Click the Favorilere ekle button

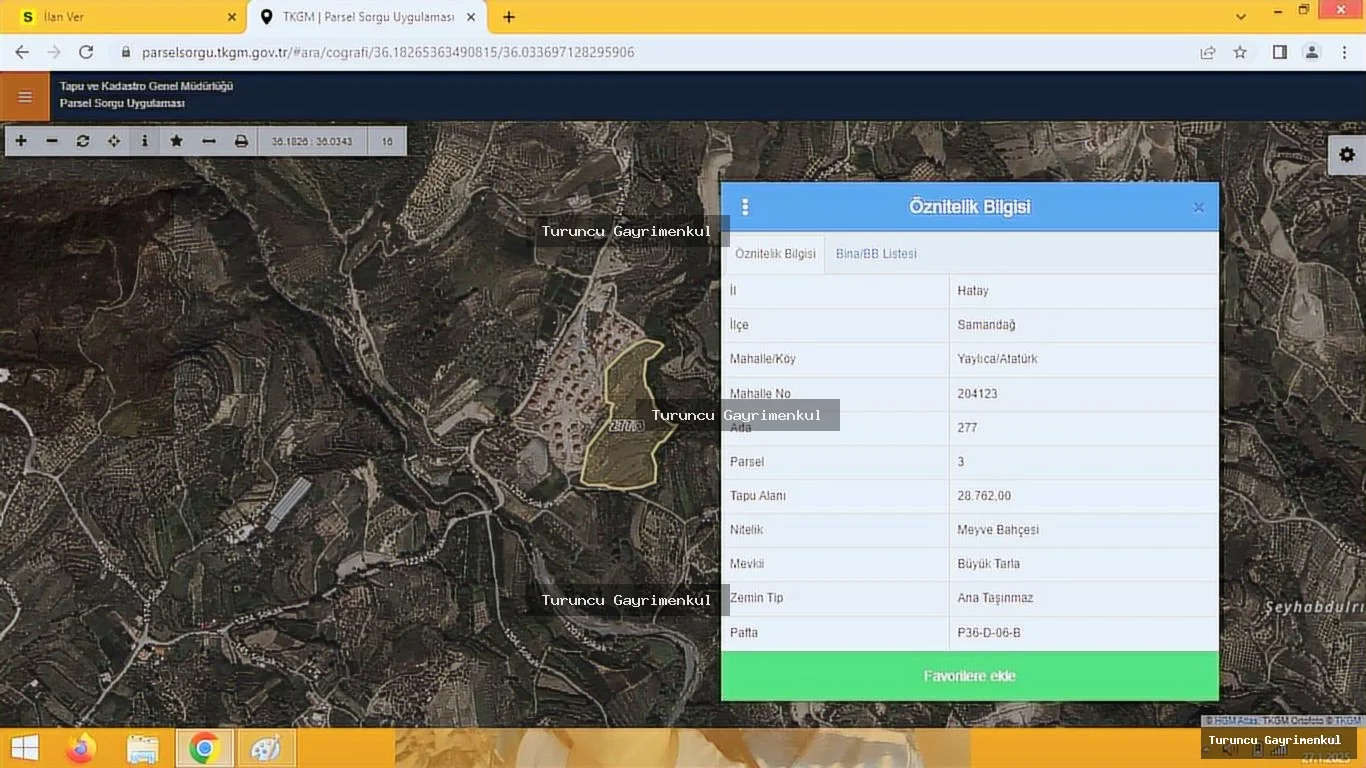[970, 676]
